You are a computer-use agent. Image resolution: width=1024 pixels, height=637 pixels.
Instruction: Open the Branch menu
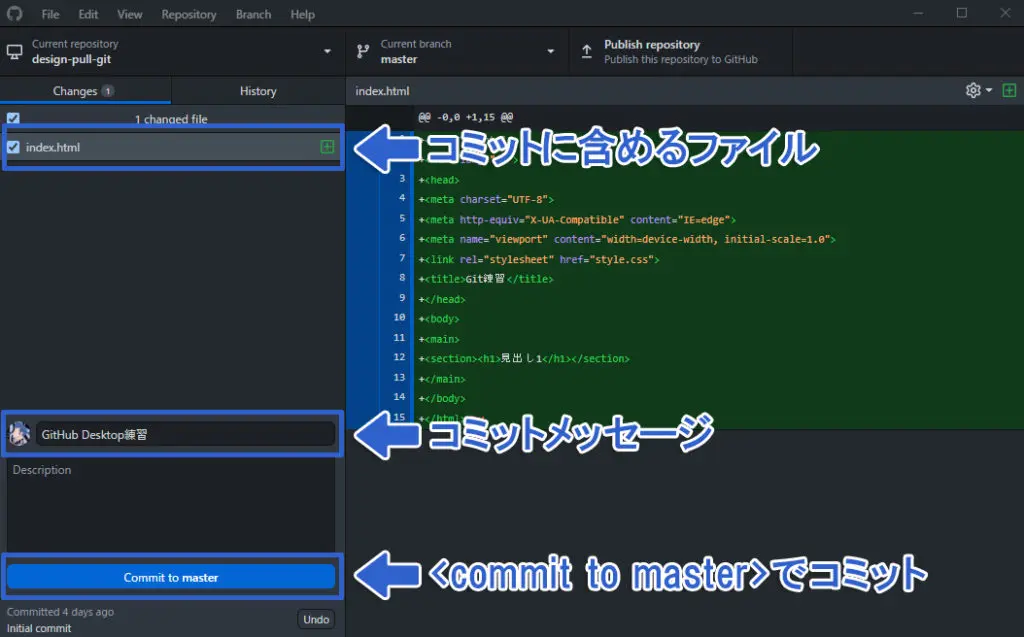(x=253, y=14)
